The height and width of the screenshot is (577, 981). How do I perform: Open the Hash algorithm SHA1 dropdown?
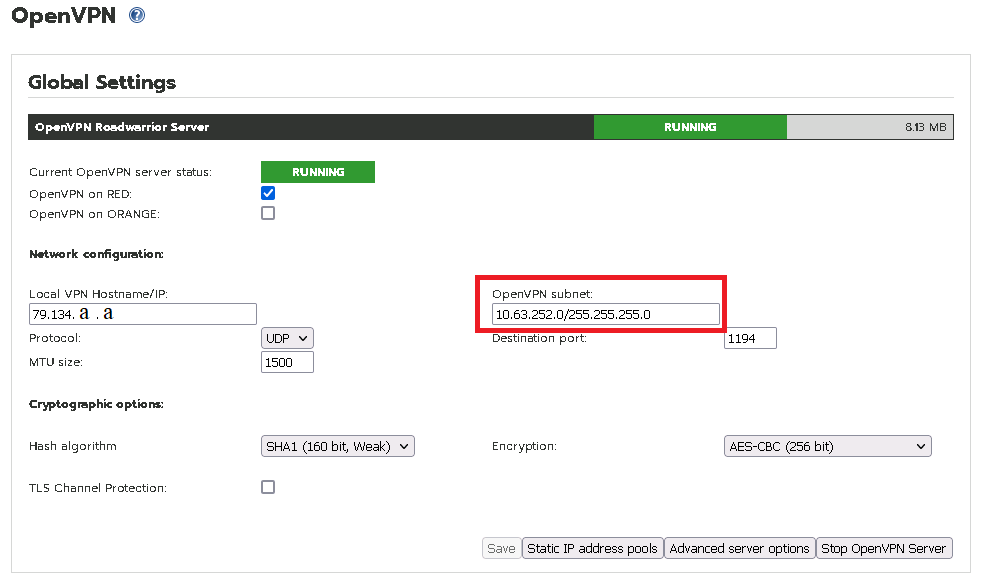pos(338,446)
